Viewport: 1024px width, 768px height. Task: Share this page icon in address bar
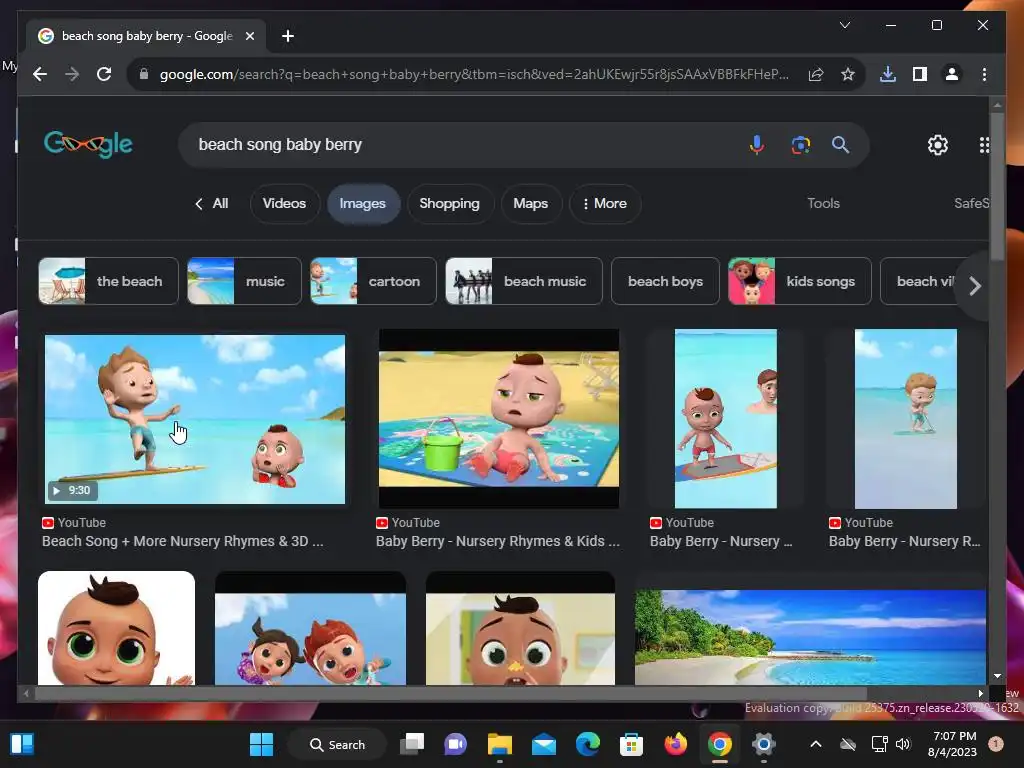816,74
